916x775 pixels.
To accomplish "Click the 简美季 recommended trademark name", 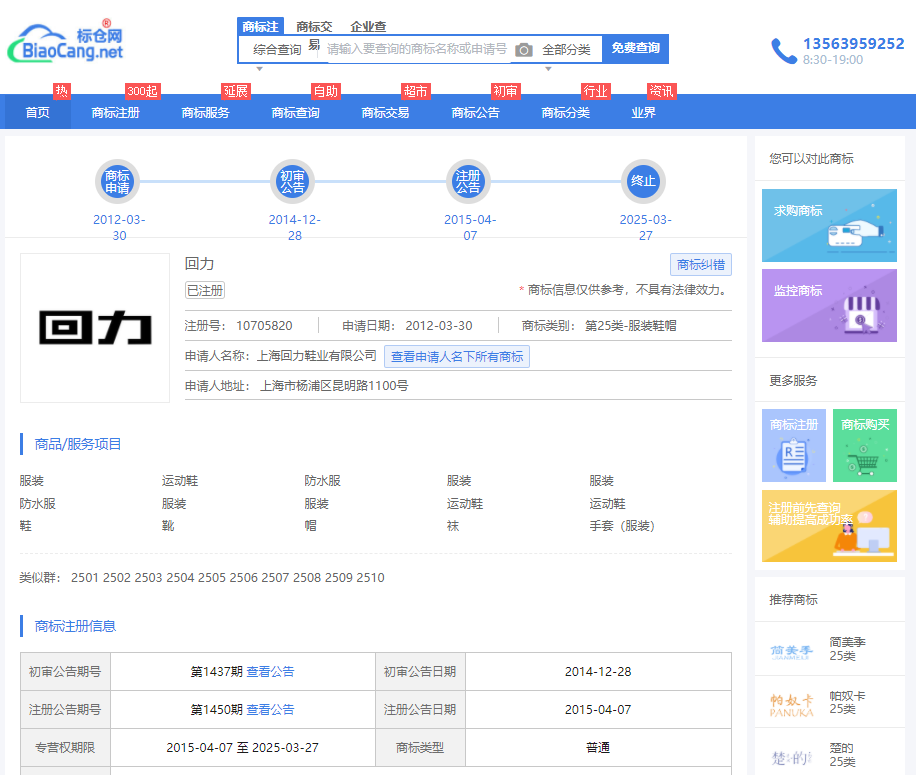I will point(847,642).
